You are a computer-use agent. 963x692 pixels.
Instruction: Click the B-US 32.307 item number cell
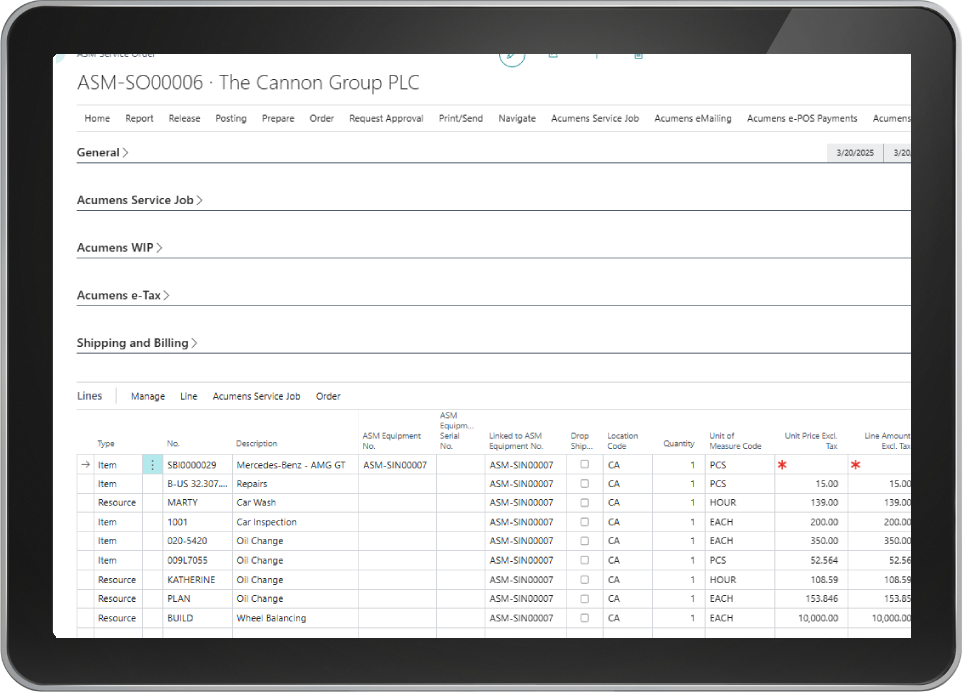(197, 484)
